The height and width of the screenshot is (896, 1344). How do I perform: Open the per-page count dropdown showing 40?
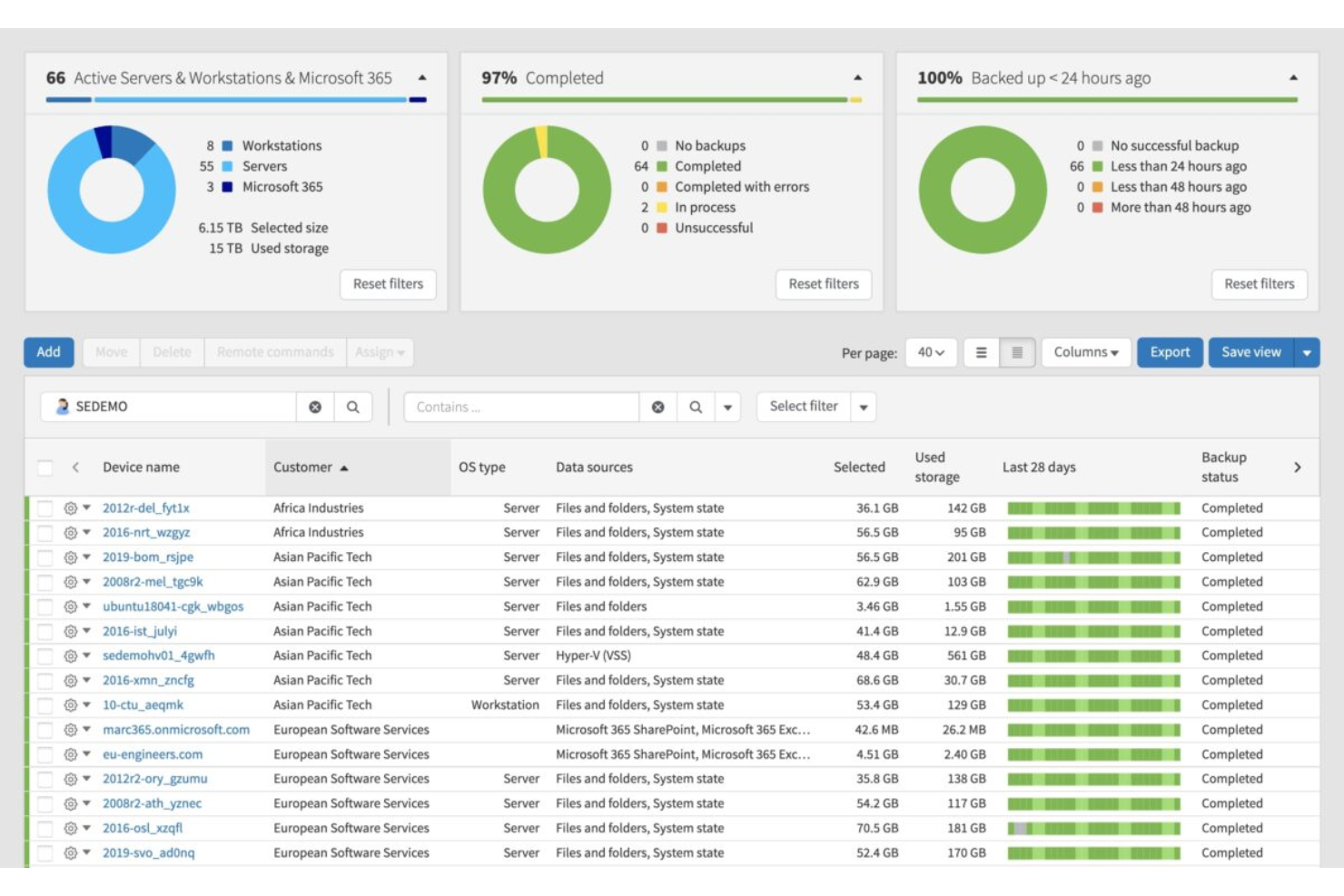point(933,352)
